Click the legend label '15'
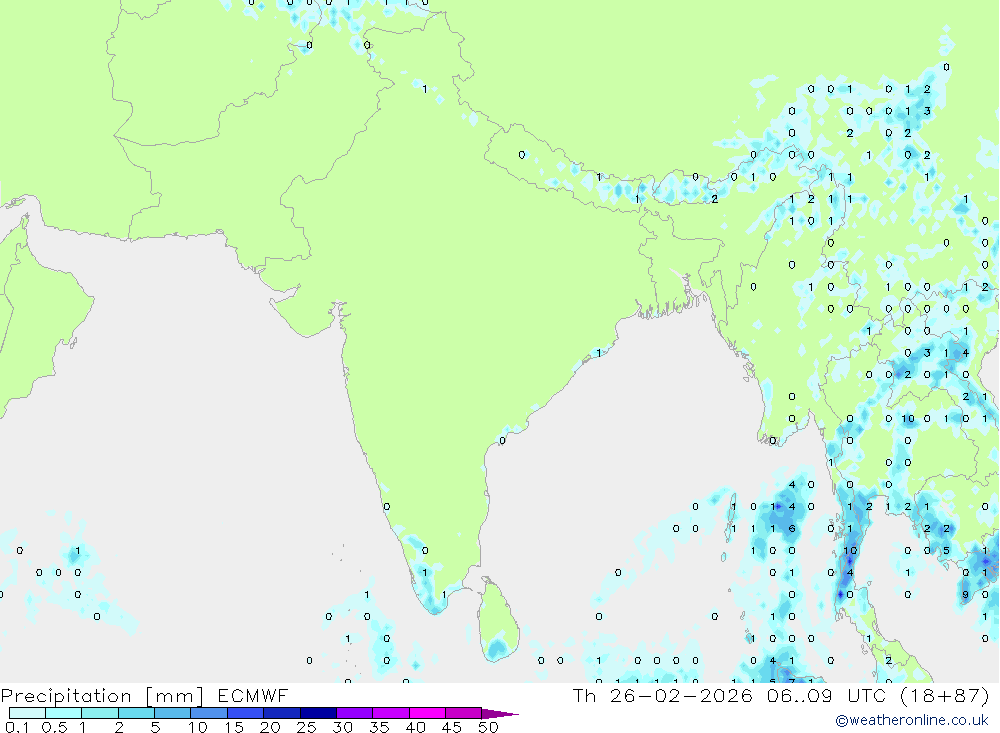This screenshot has height=733, width=1000. pyautogui.click(x=233, y=727)
